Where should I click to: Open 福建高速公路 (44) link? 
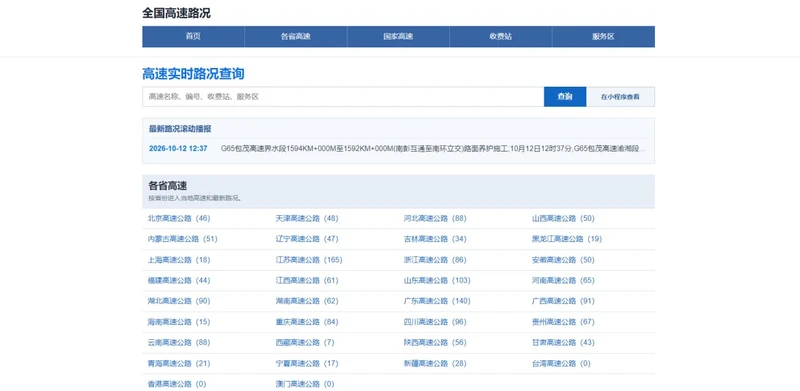[x=179, y=280]
